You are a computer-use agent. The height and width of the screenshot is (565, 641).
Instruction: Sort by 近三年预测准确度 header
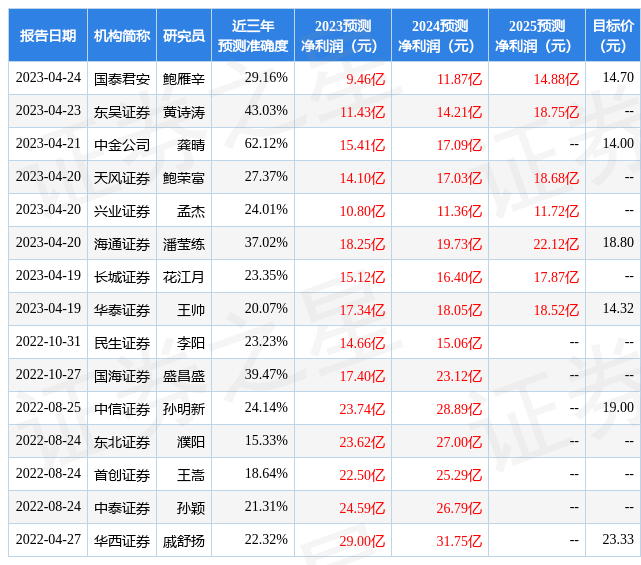253,35
